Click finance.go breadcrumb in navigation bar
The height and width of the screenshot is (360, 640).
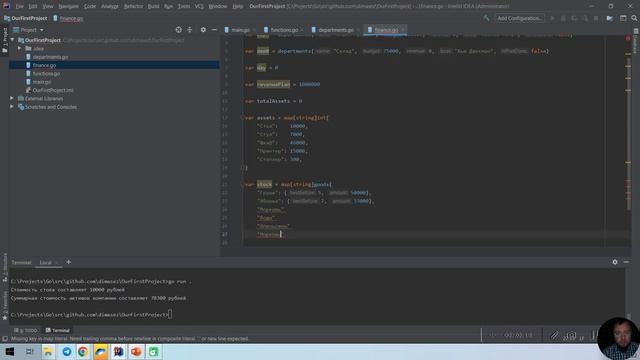(68, 18)
